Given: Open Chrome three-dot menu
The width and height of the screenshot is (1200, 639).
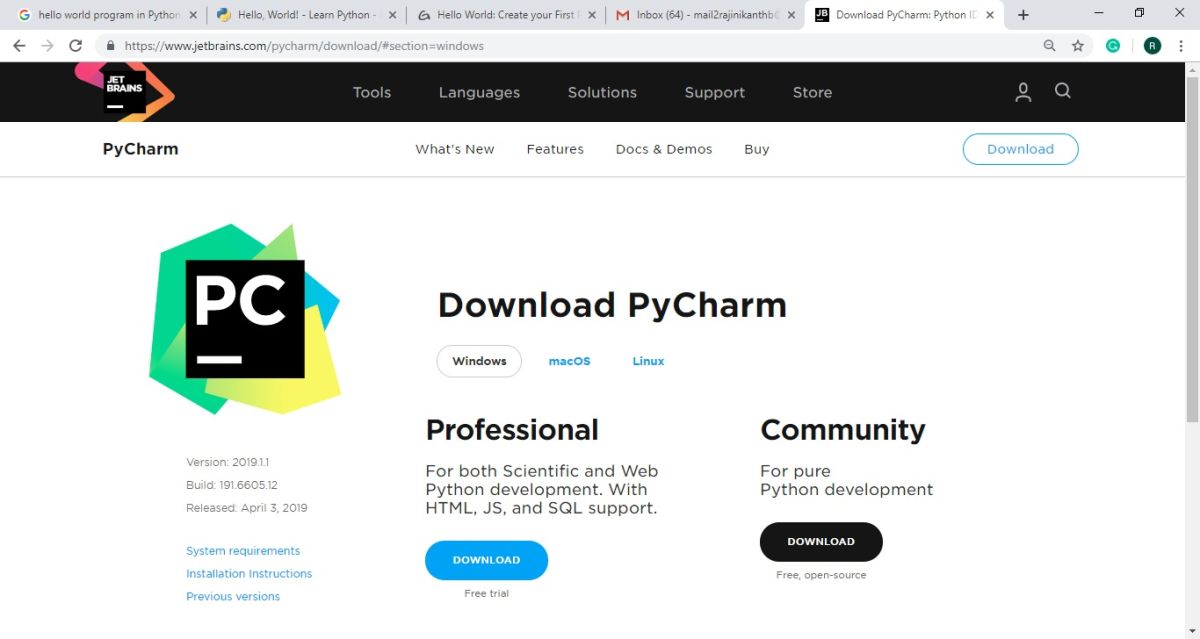Looking at the screenshot, I should coord(1182,46).
